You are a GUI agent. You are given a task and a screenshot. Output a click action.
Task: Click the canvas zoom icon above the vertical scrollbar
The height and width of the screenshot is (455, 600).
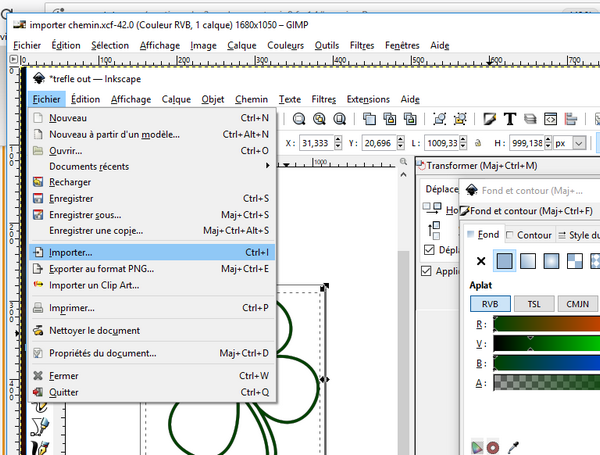[x=403, y=162]
